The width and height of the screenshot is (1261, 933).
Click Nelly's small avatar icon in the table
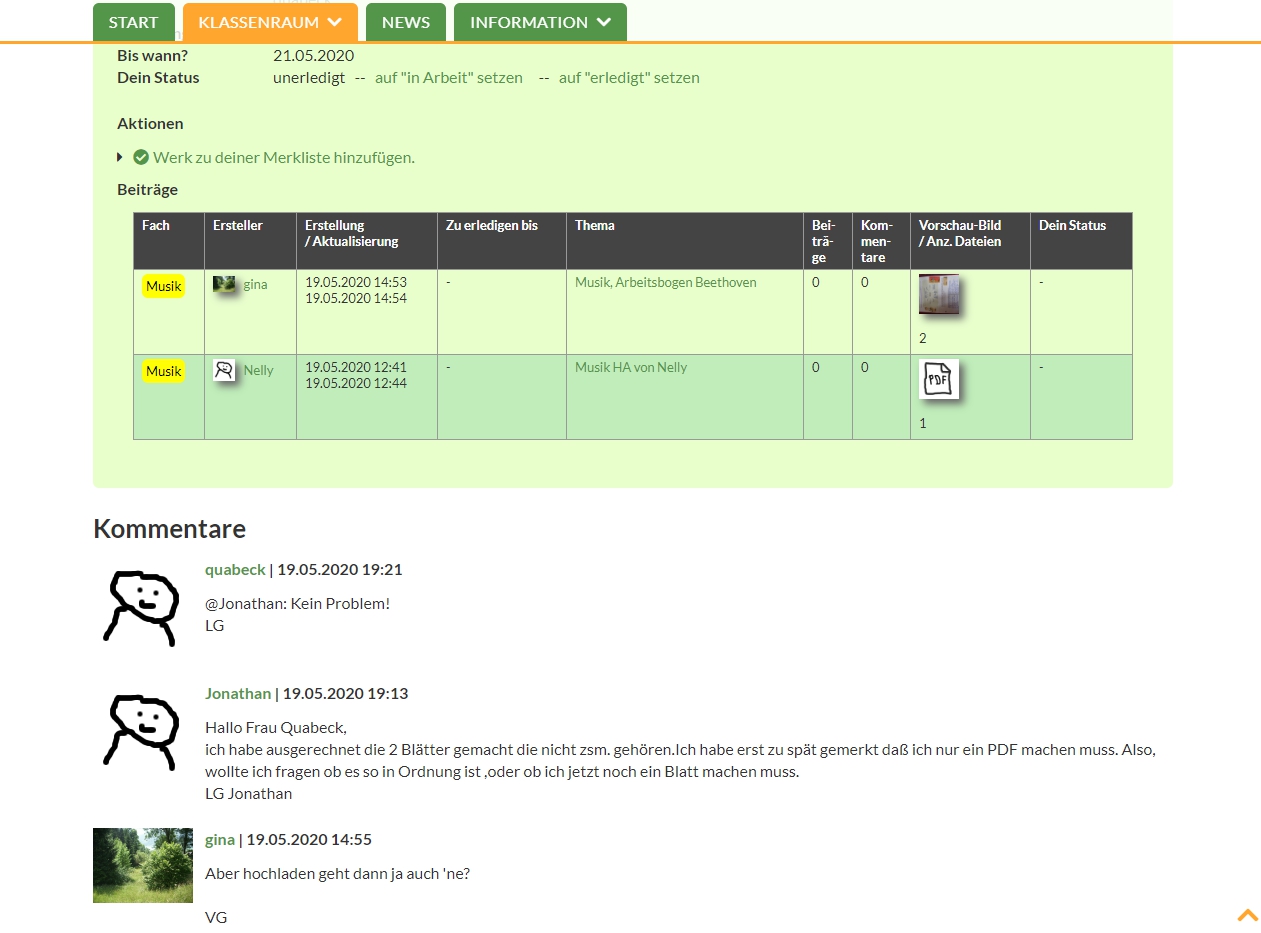point(224,371)
